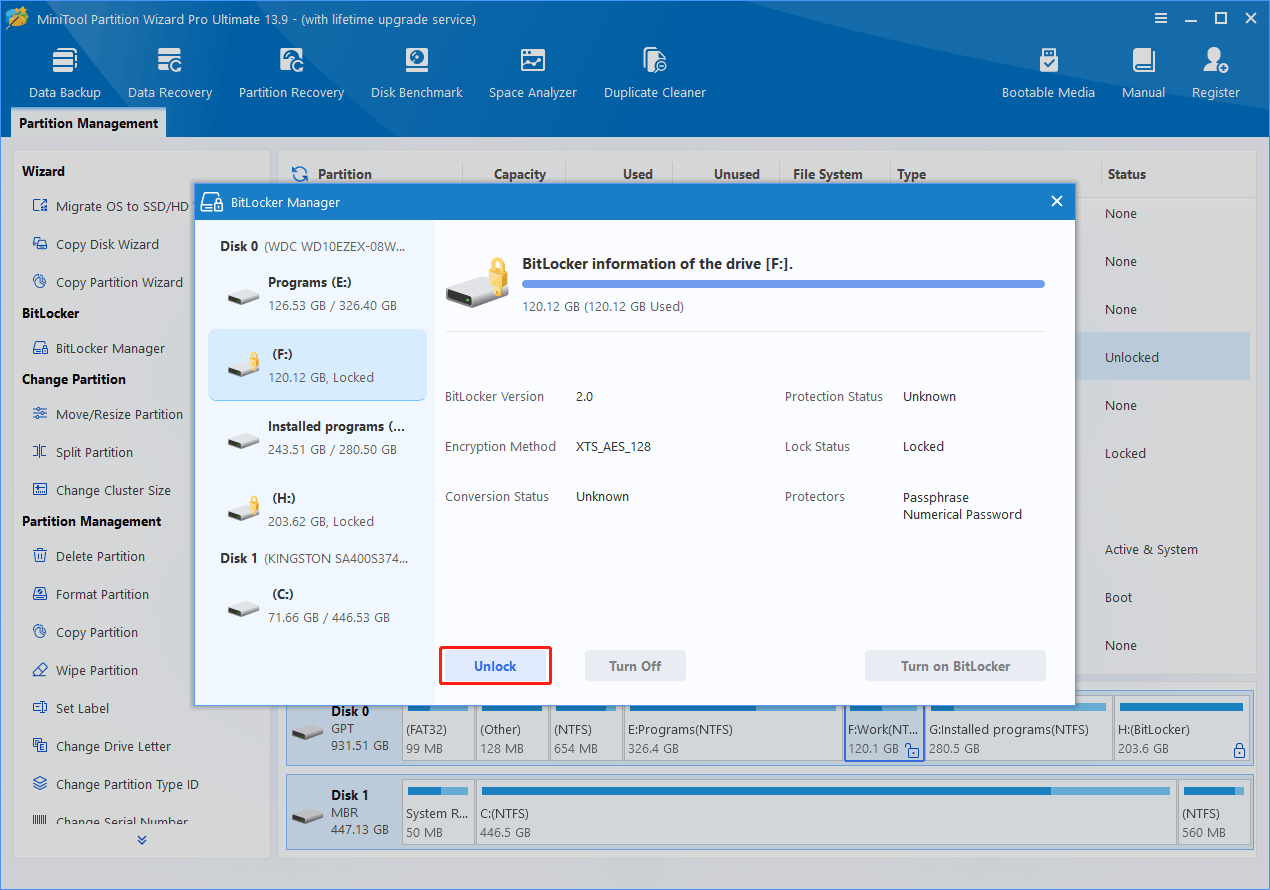Click the Unlock button
This screenshot has height=890, width=1270.
click(495, 666)
